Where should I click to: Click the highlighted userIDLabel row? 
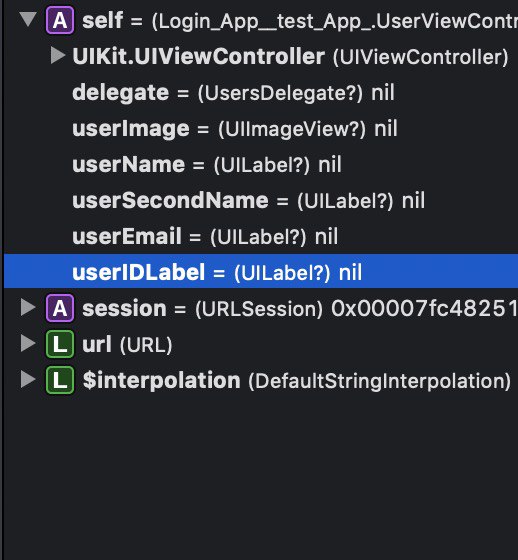coord(261,271)
